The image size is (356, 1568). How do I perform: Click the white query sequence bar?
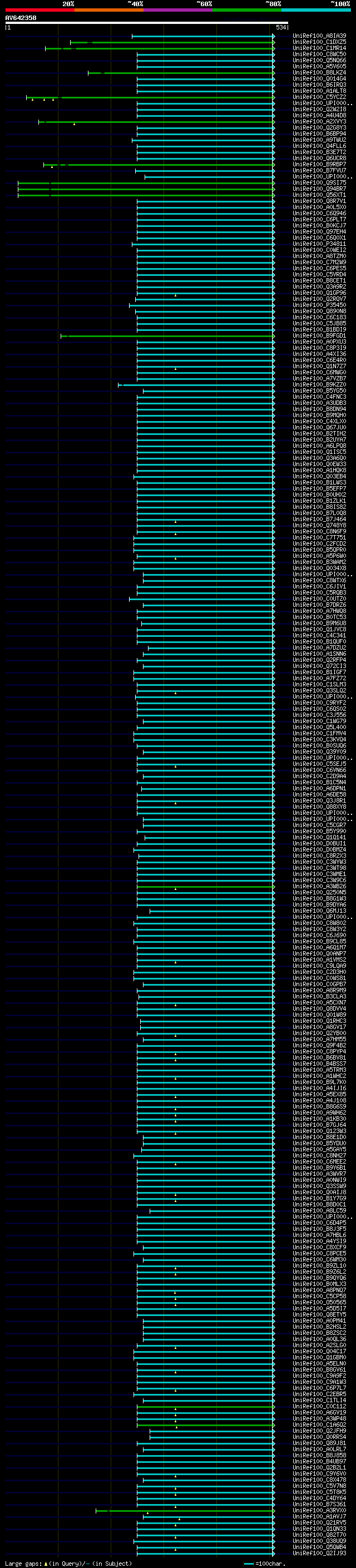tap(147, 23)
